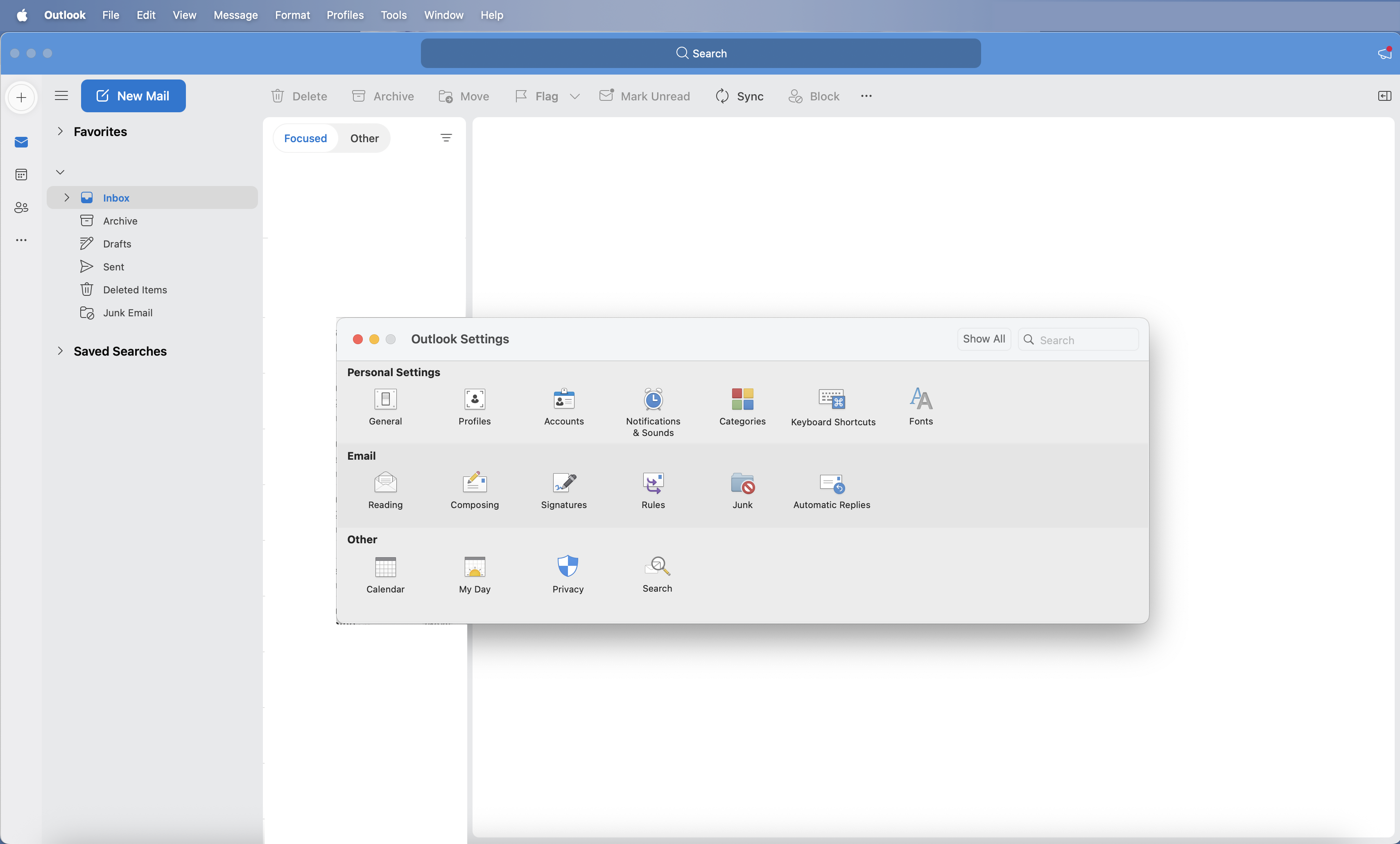Open the message list filter icon
This screenshot has height=844, width=1400.
click(446, 138)
